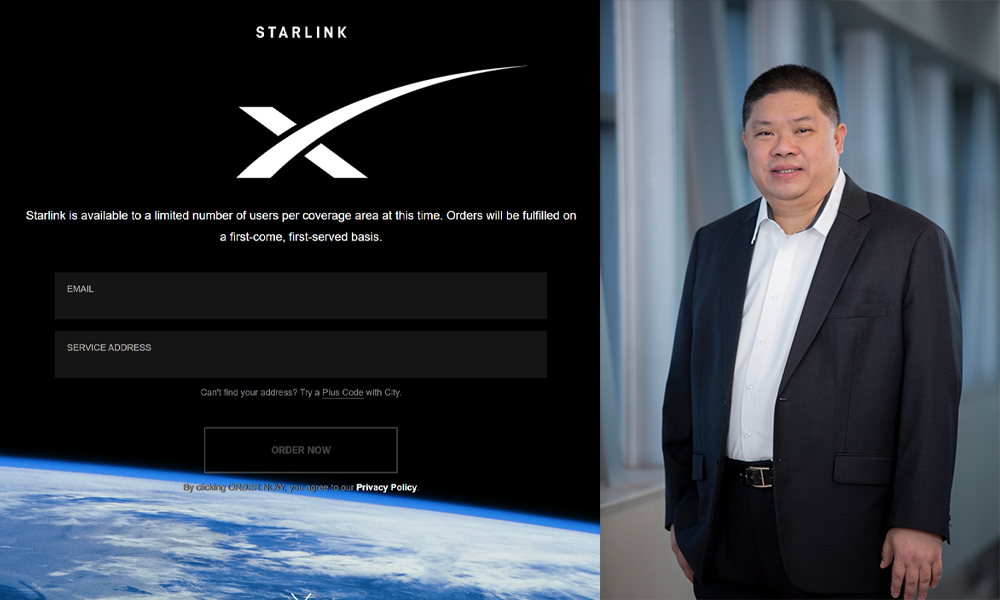Open the Privacy Policy link
The width and height of the screenshot is (1000, 600).
(x=386, y=487)
